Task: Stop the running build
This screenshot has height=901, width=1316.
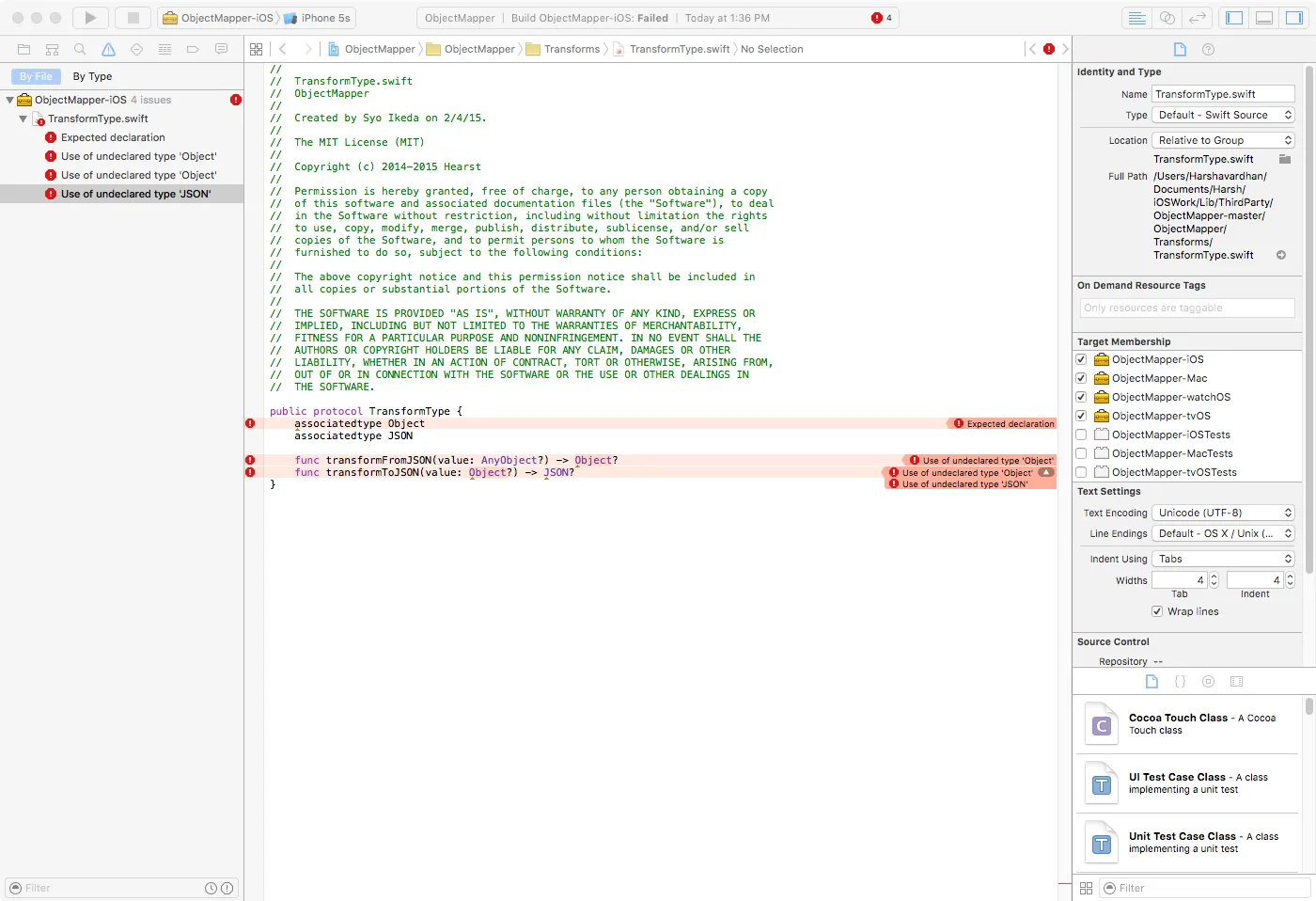Action: click(133, 18)
